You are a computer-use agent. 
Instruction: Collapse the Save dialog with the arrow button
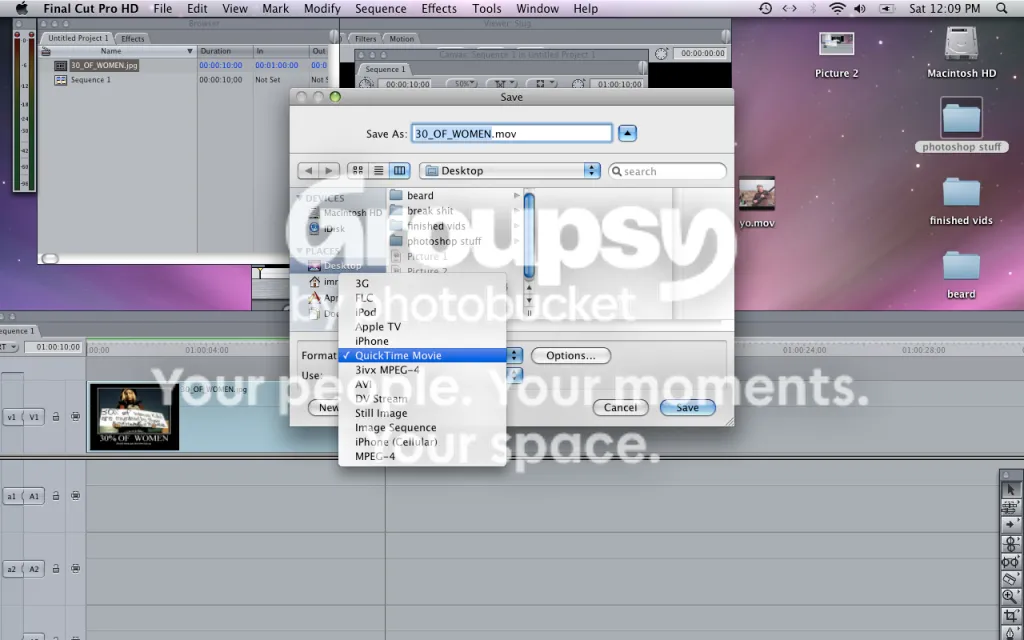coord(627,133)
